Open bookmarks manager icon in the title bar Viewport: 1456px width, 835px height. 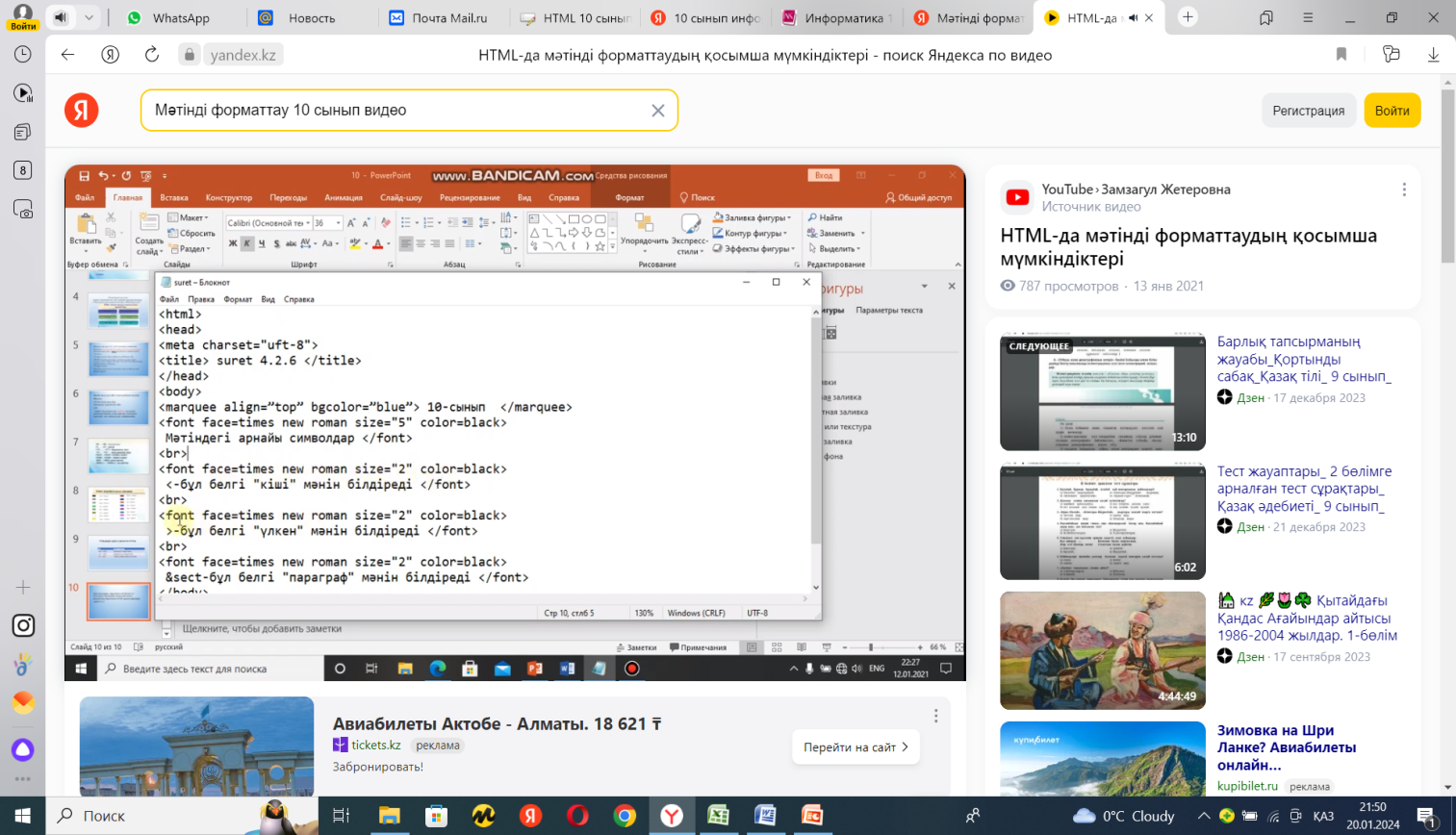[1266, 17]
